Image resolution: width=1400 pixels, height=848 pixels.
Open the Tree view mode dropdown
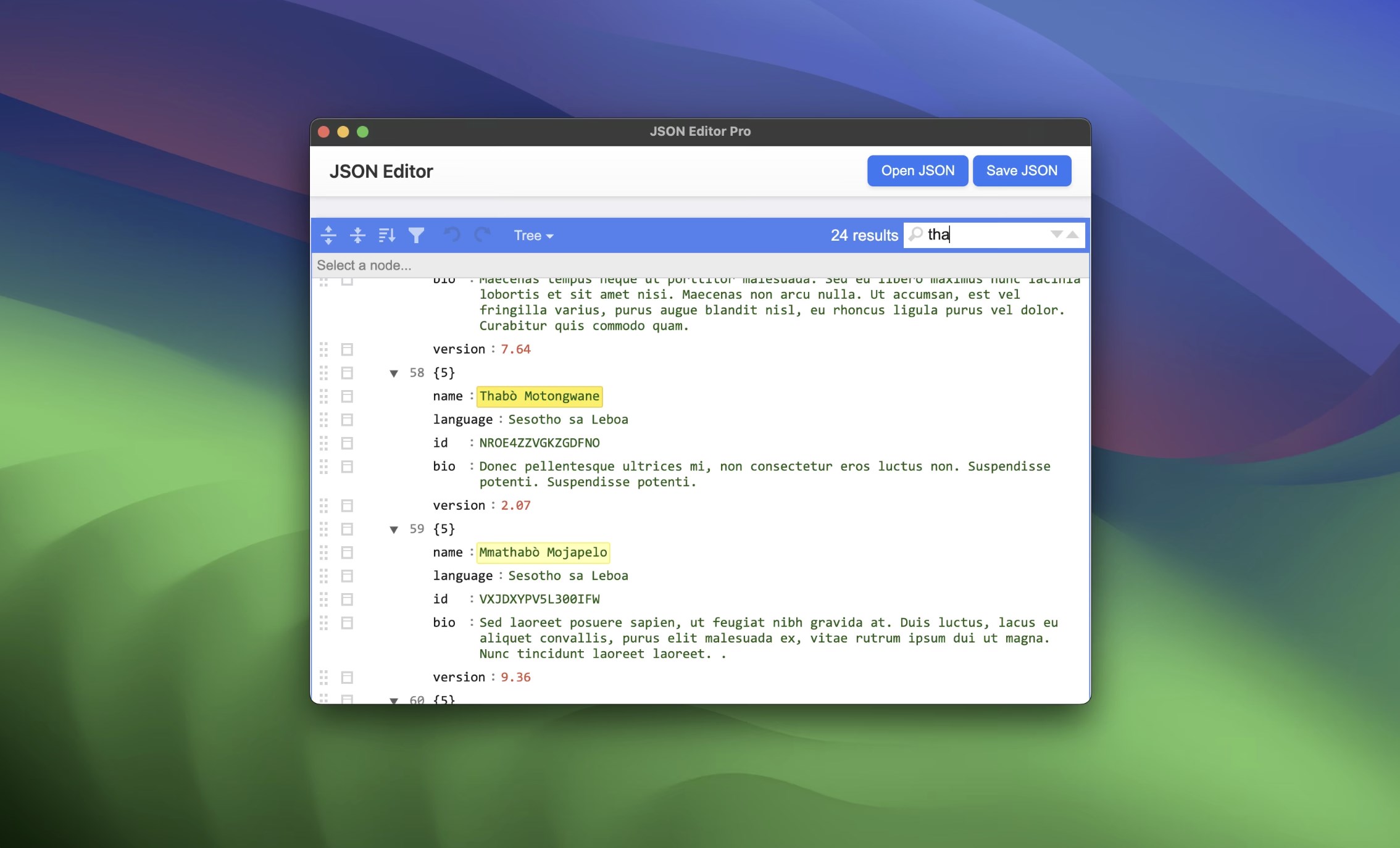pos(533,235)
